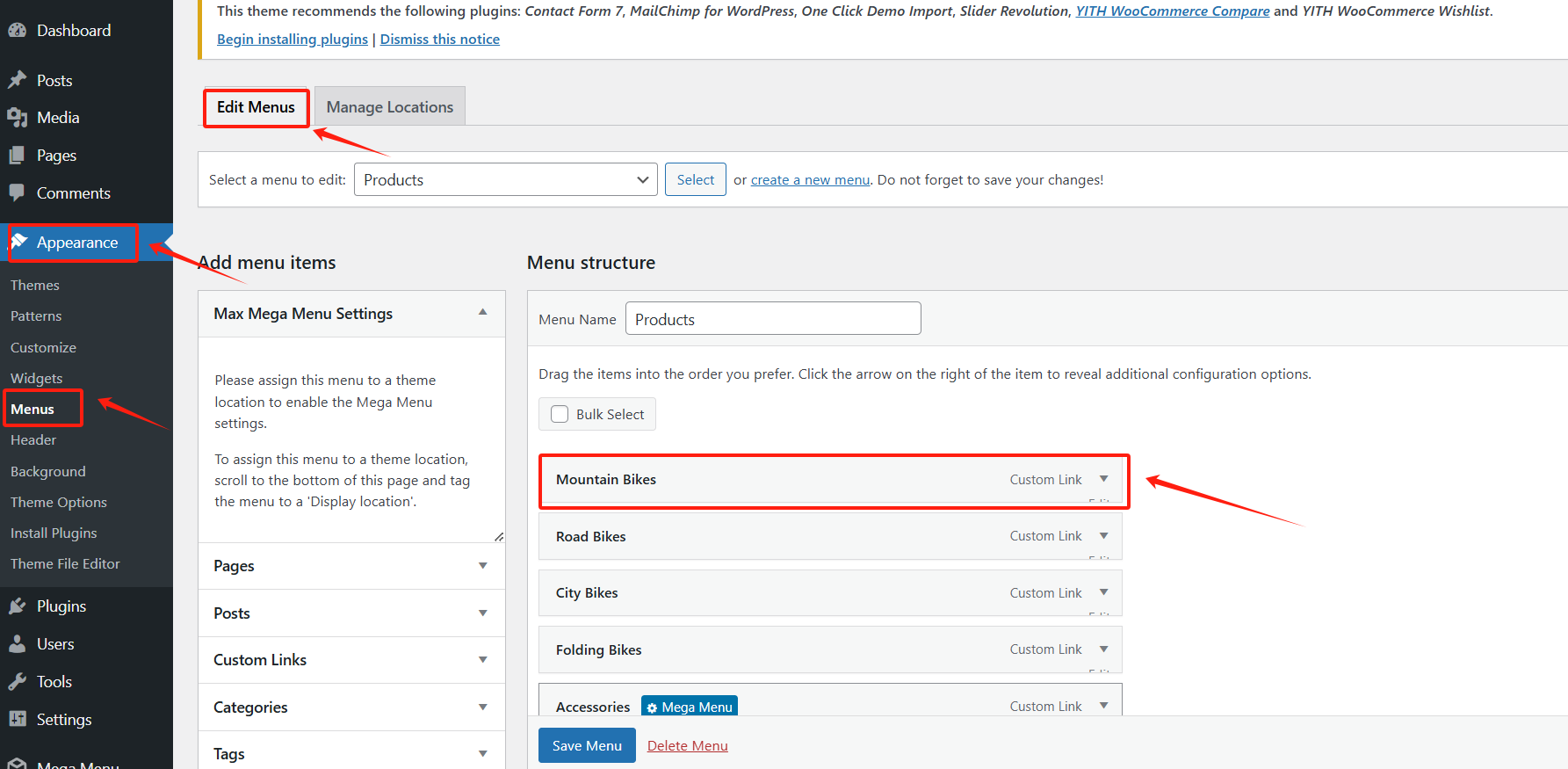Image resolution: width=1568 pixels, height=769 pixels.
Task: Collapse the Max Mega Menu Settings panel
Action: pyautogui.click(x=482, y=313)
